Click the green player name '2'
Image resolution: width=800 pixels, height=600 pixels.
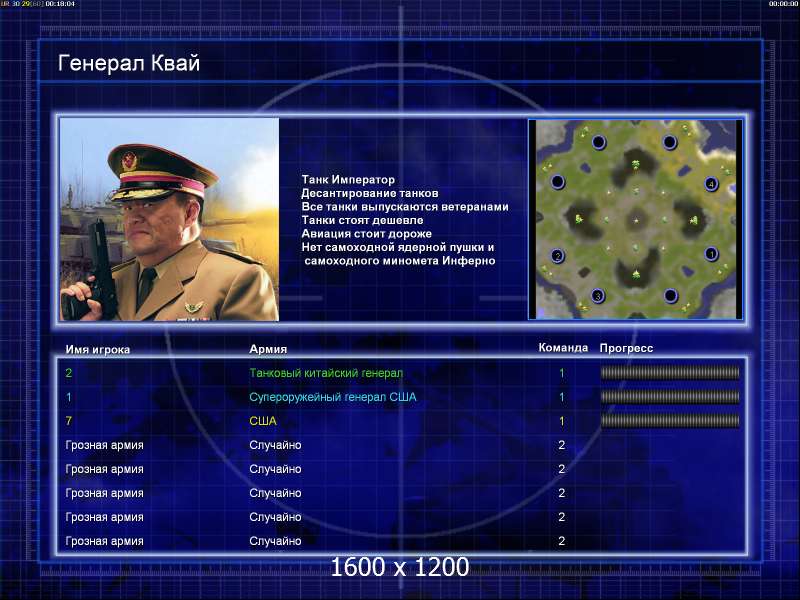point(69,373)
